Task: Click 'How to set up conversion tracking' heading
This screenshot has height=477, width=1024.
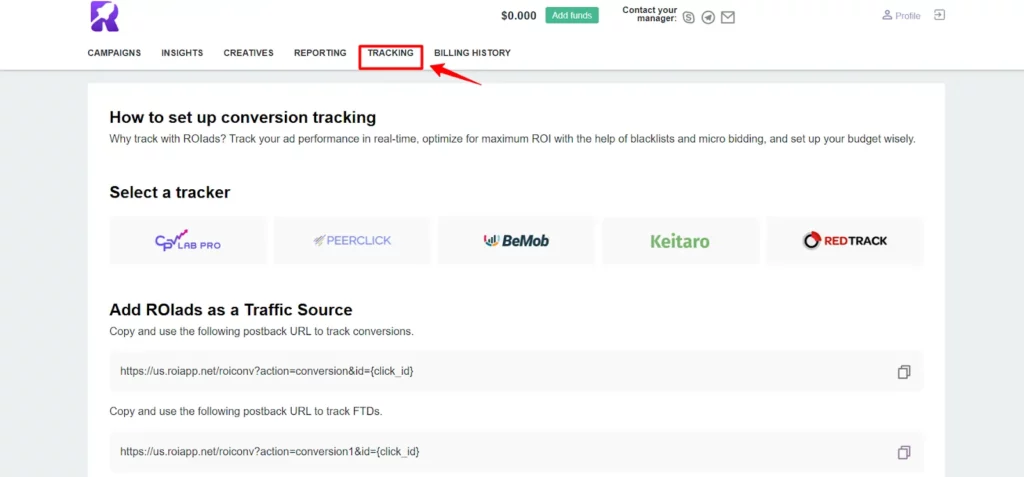Action: point(243,118)
